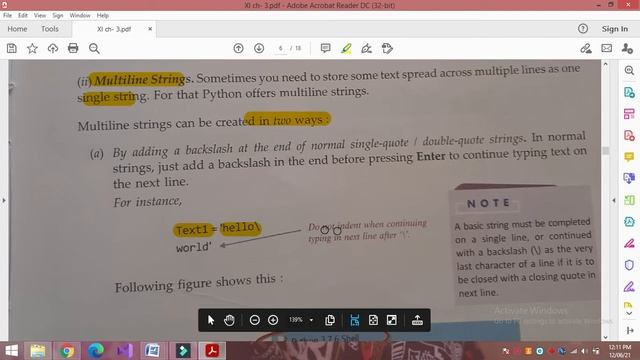The width and height of the screenshot is (640, 360).
Task: Choose the selection arrow tool in floating toolbar
Action: (211, 320)
